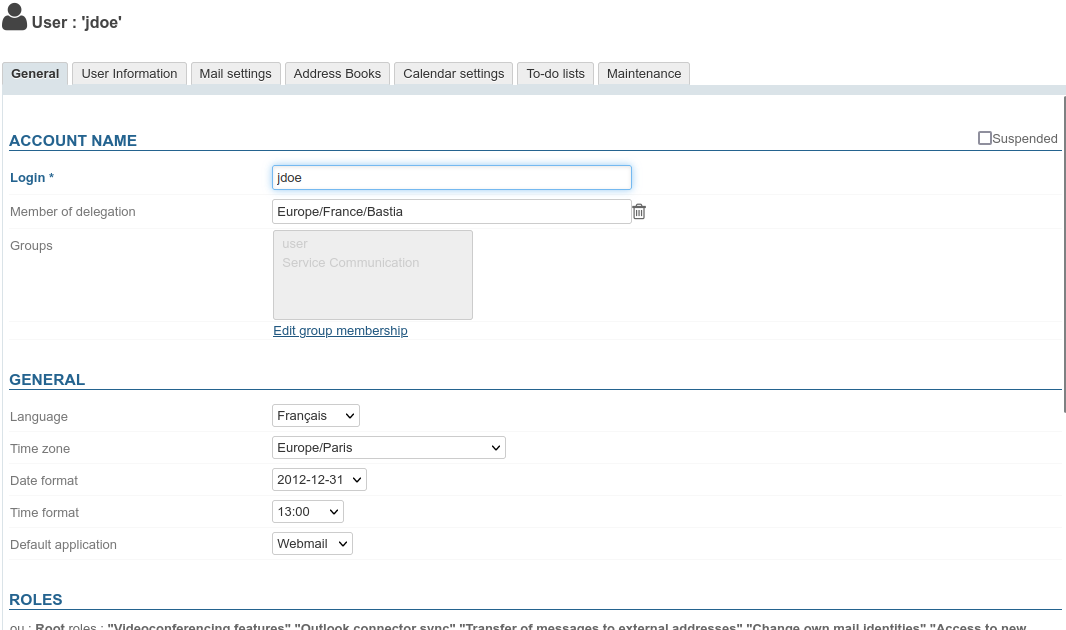Toggle the Suspended checkbox

pyautogui.click(x=985, y=138)
